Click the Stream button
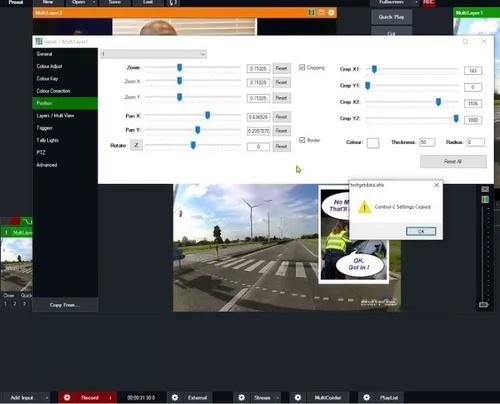The image size is (500, 404). [262, 398]
